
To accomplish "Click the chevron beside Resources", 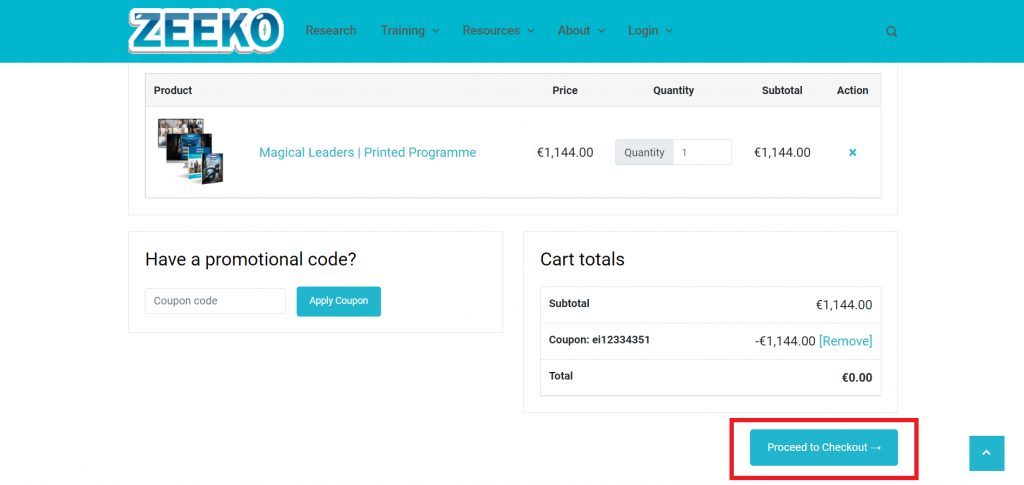I will click(x=530, y=31).
